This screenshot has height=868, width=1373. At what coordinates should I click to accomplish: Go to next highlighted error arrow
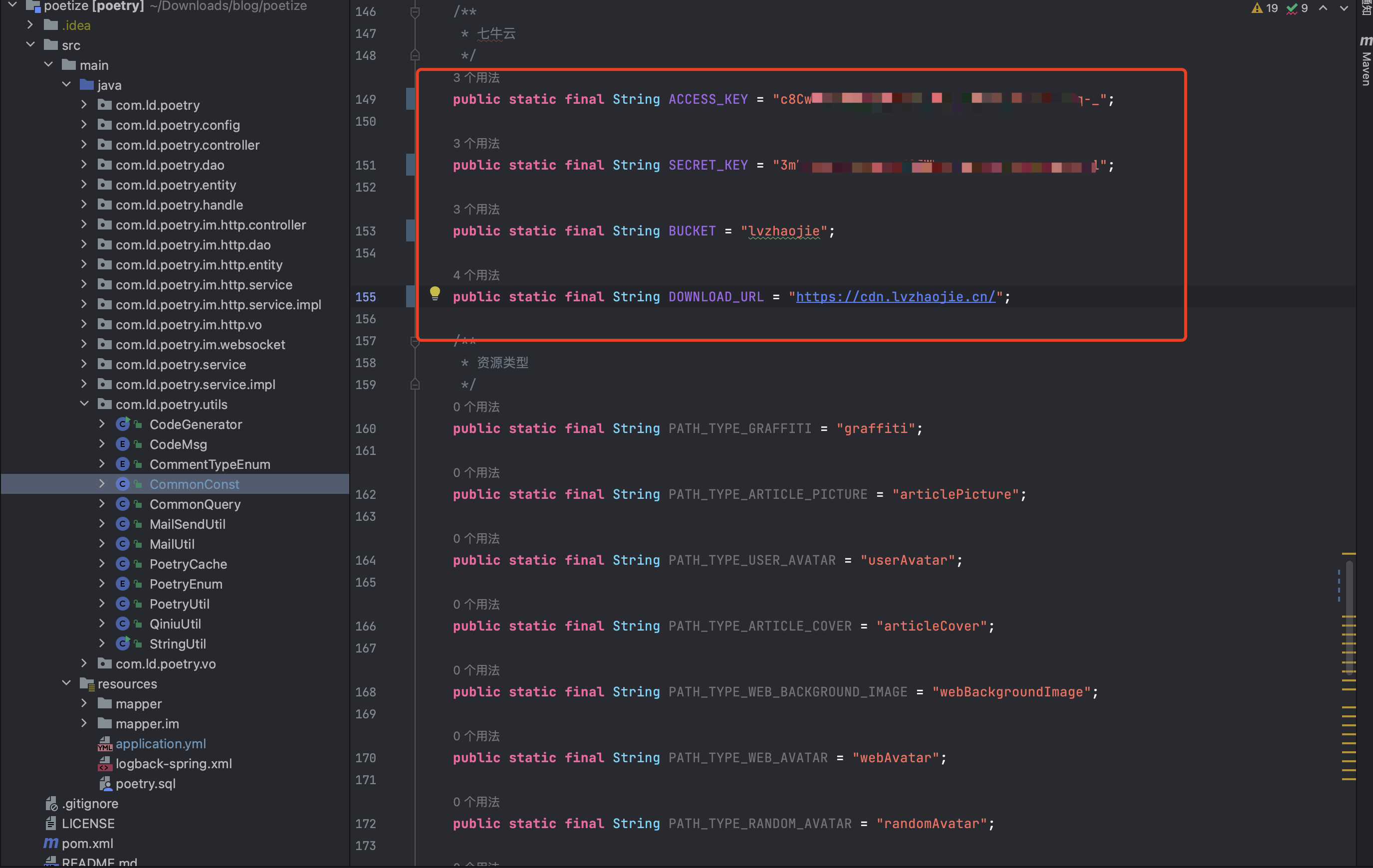(1344, 8)
